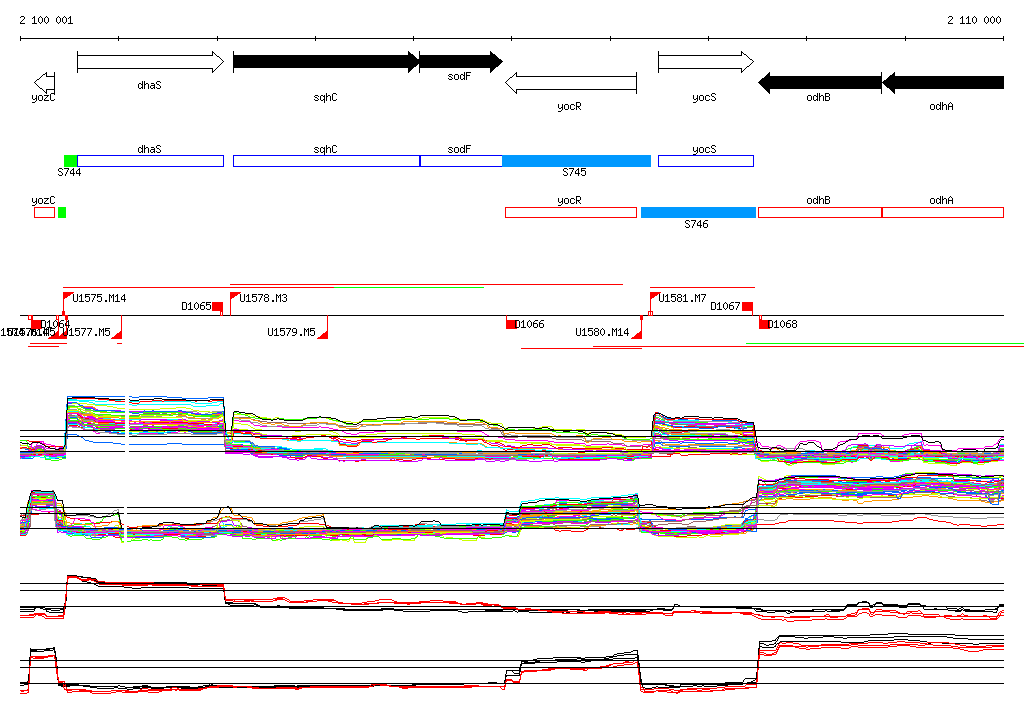Click the 'S746' label text
The image size is (1024, 714).
pos(697,224)
